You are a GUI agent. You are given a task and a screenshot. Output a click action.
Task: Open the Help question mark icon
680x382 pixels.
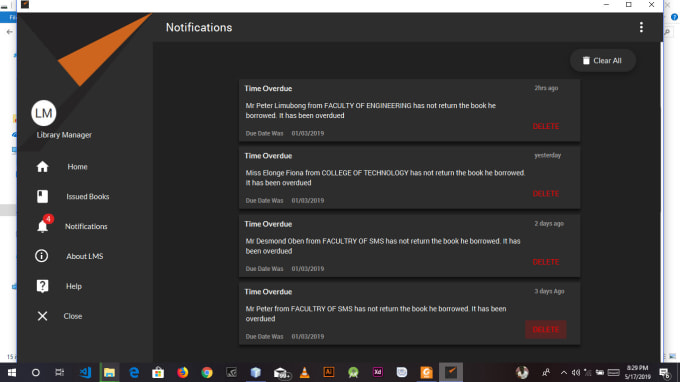pos(42,286)
